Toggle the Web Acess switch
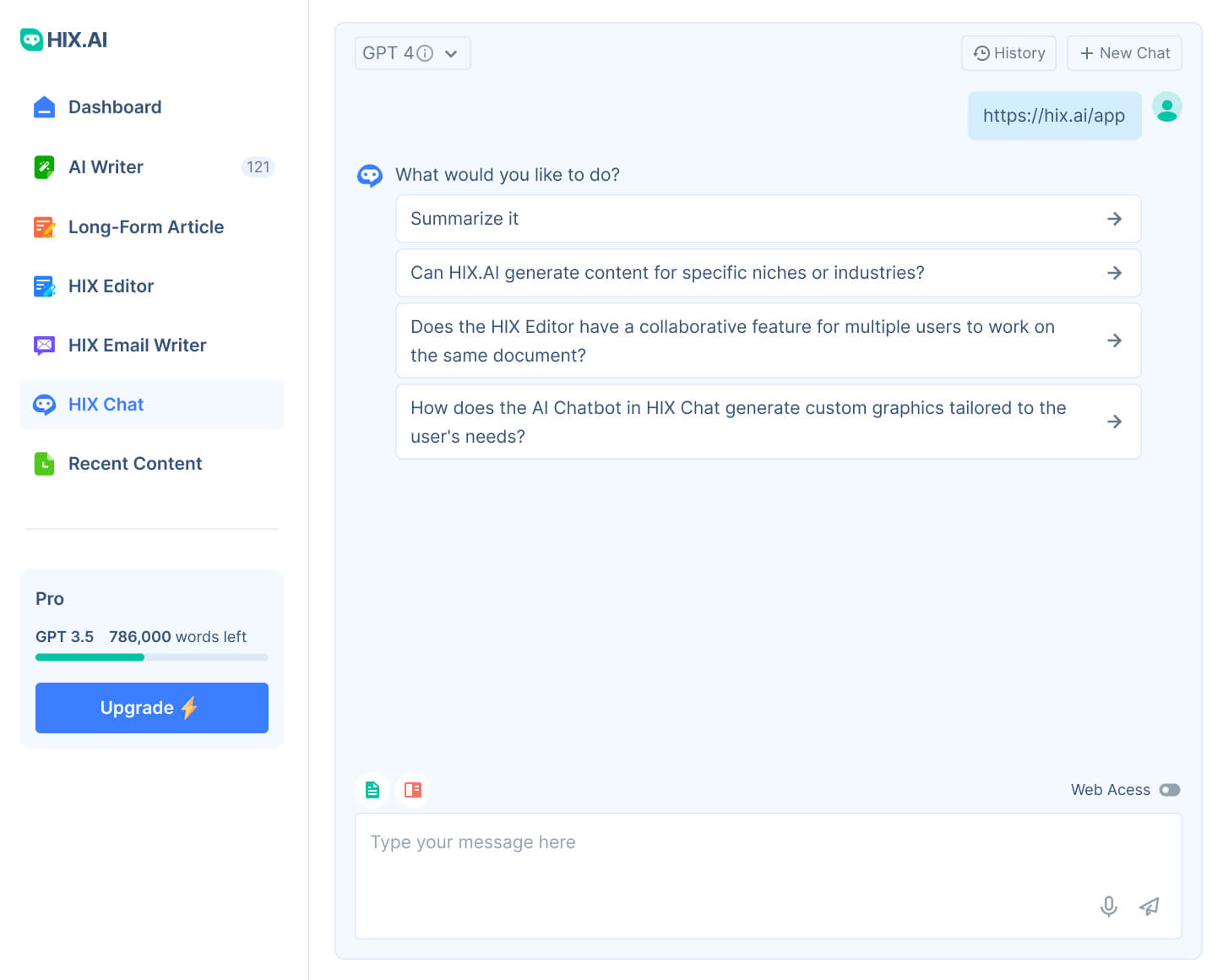Screen dimensions: 1223x980 (1170, 790)
